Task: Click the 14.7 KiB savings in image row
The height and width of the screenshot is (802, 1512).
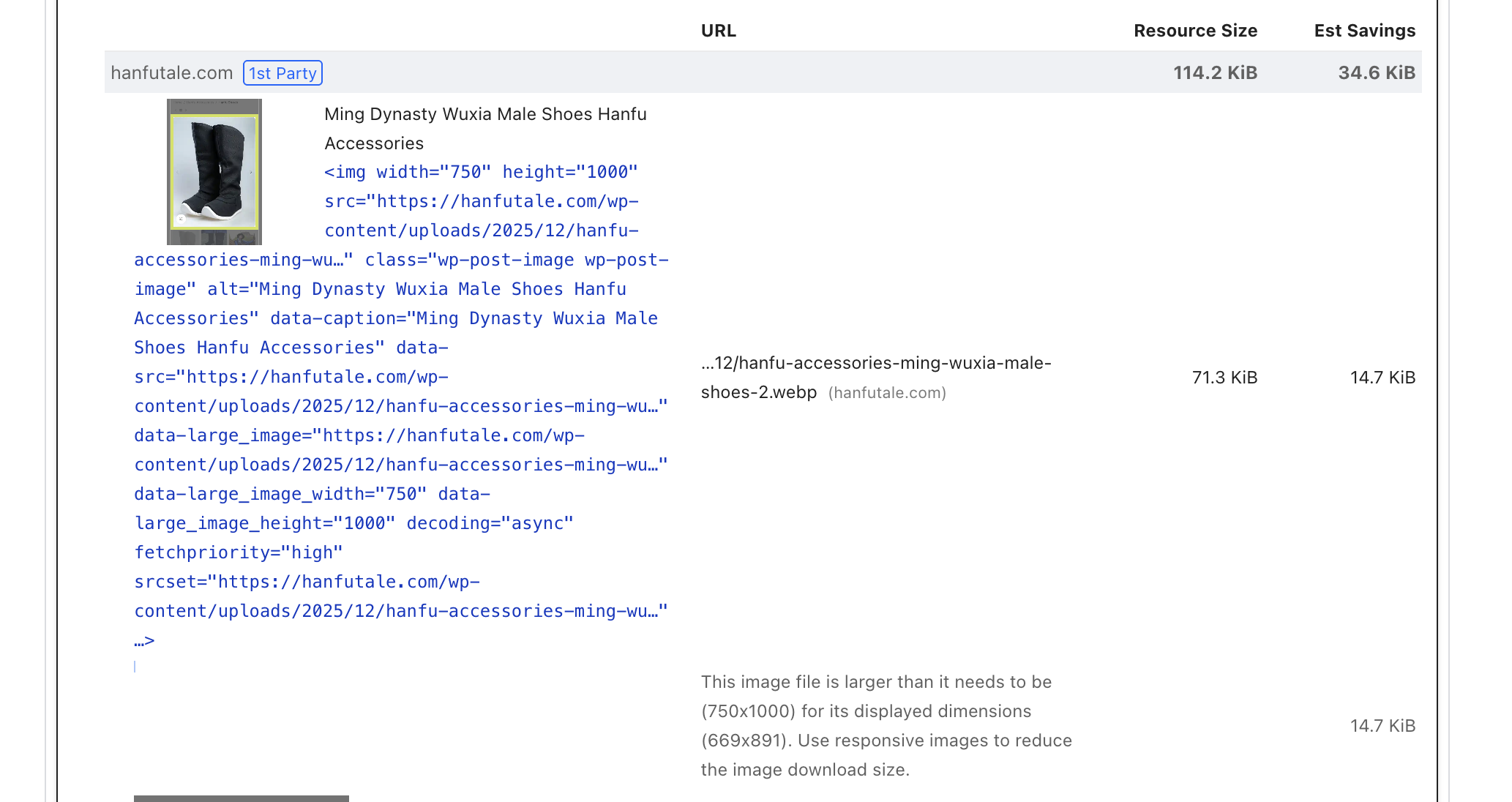Action: (1382, 378)
